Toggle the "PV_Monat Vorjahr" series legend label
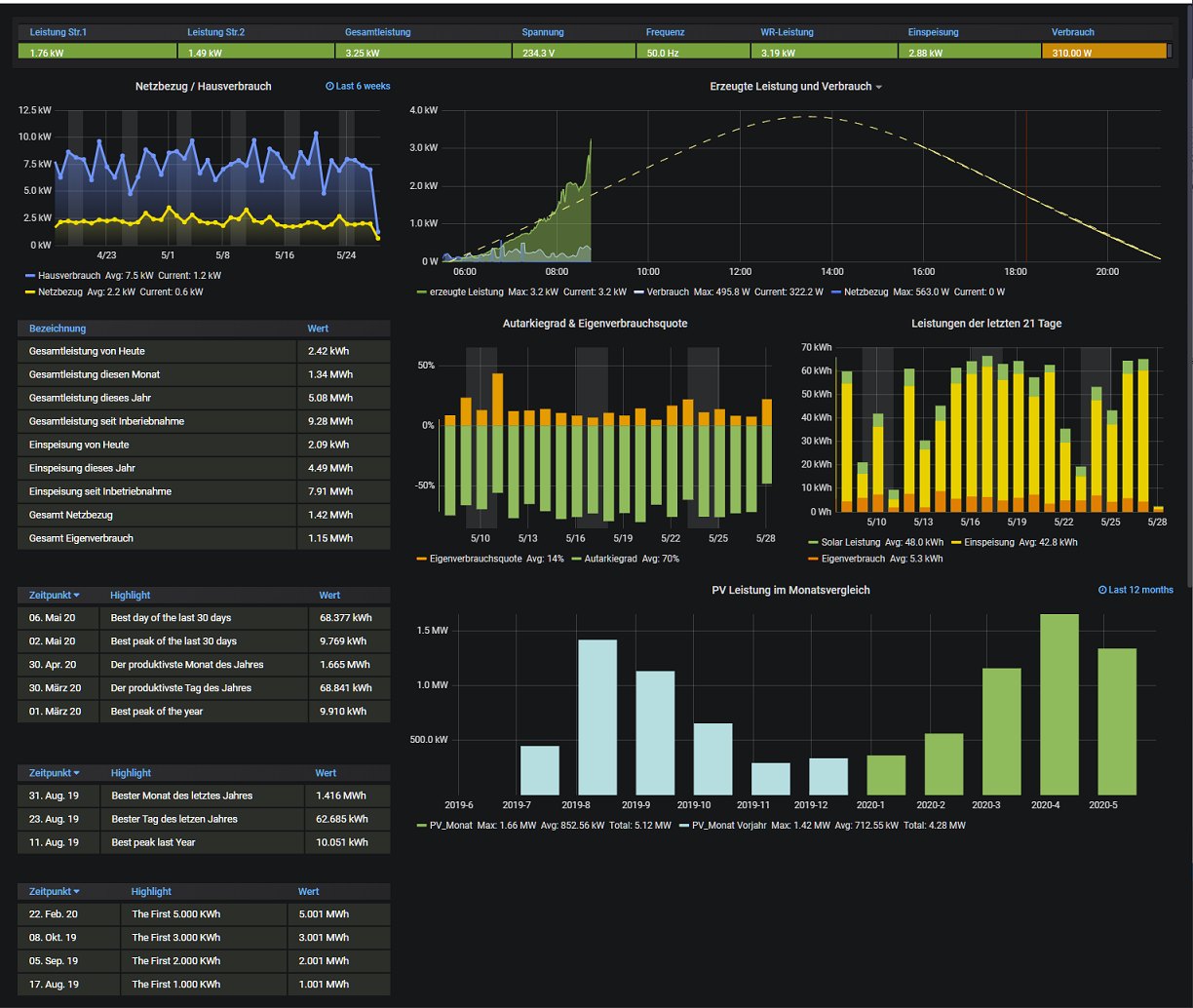1193x1008 pixels. tap(731, 826)
